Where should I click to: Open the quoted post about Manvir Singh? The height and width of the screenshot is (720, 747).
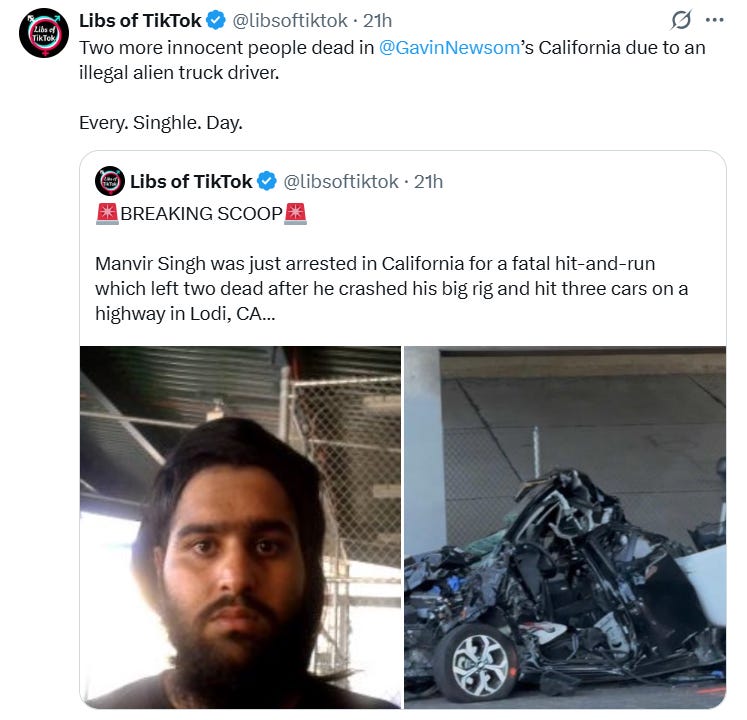(403, 288)
